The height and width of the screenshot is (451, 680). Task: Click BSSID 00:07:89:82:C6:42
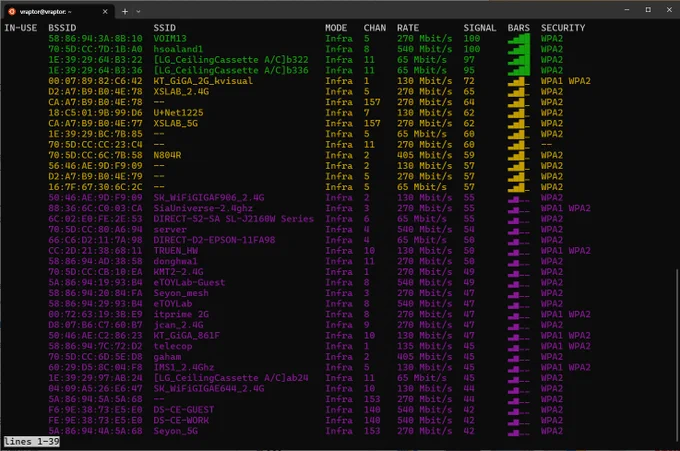click(x=95, y=81)
